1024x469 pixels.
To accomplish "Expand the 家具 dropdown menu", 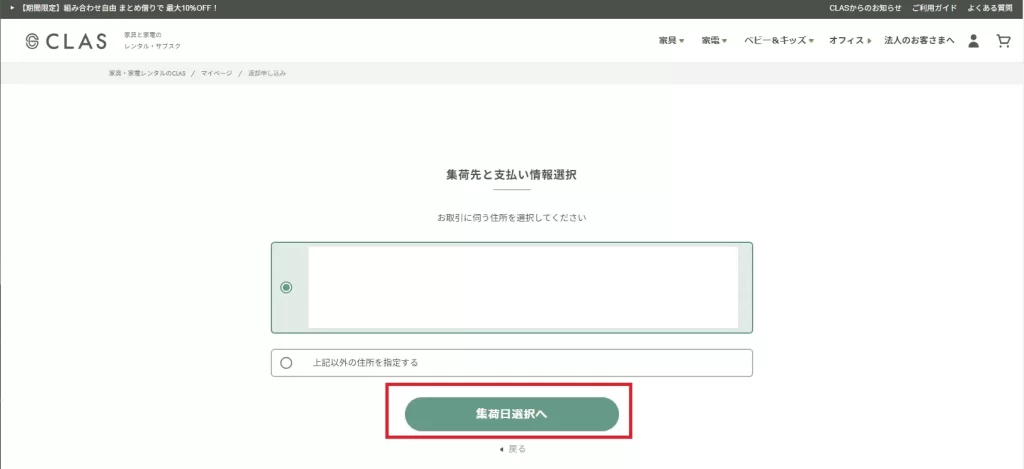I will 671,40.
